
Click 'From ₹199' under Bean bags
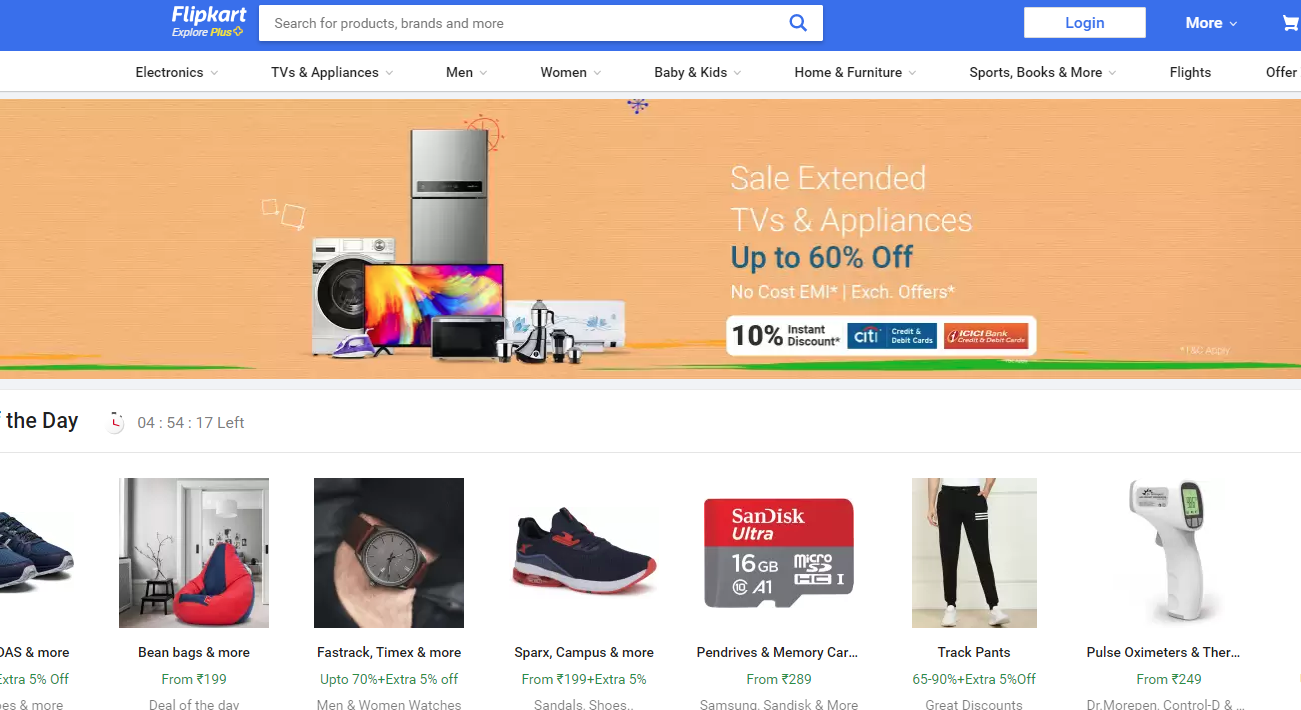pos(194,679)
